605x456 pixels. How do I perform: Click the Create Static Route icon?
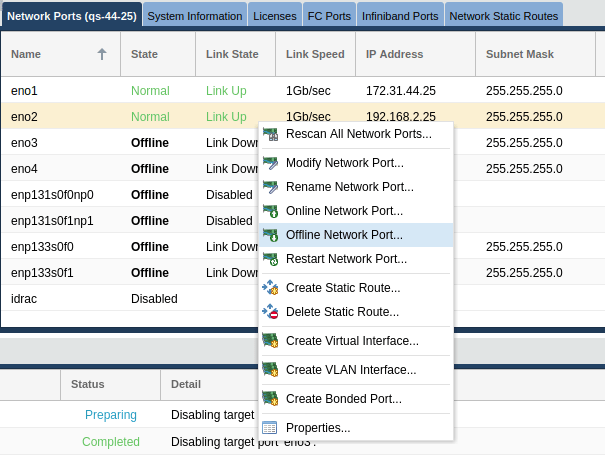click(270, 288)
